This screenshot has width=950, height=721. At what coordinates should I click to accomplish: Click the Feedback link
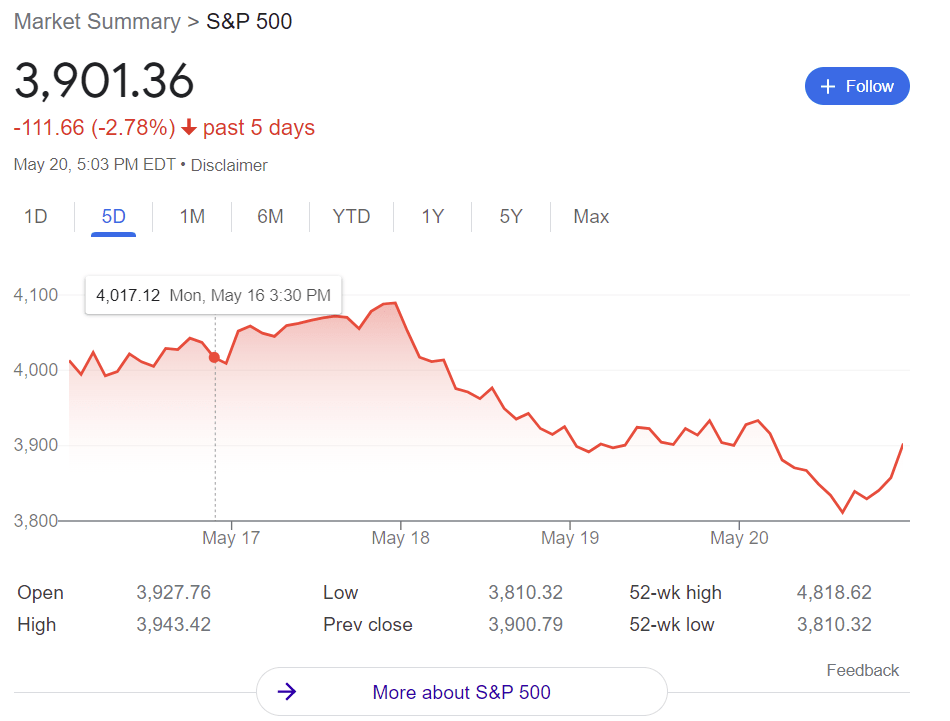pos(862,670)
